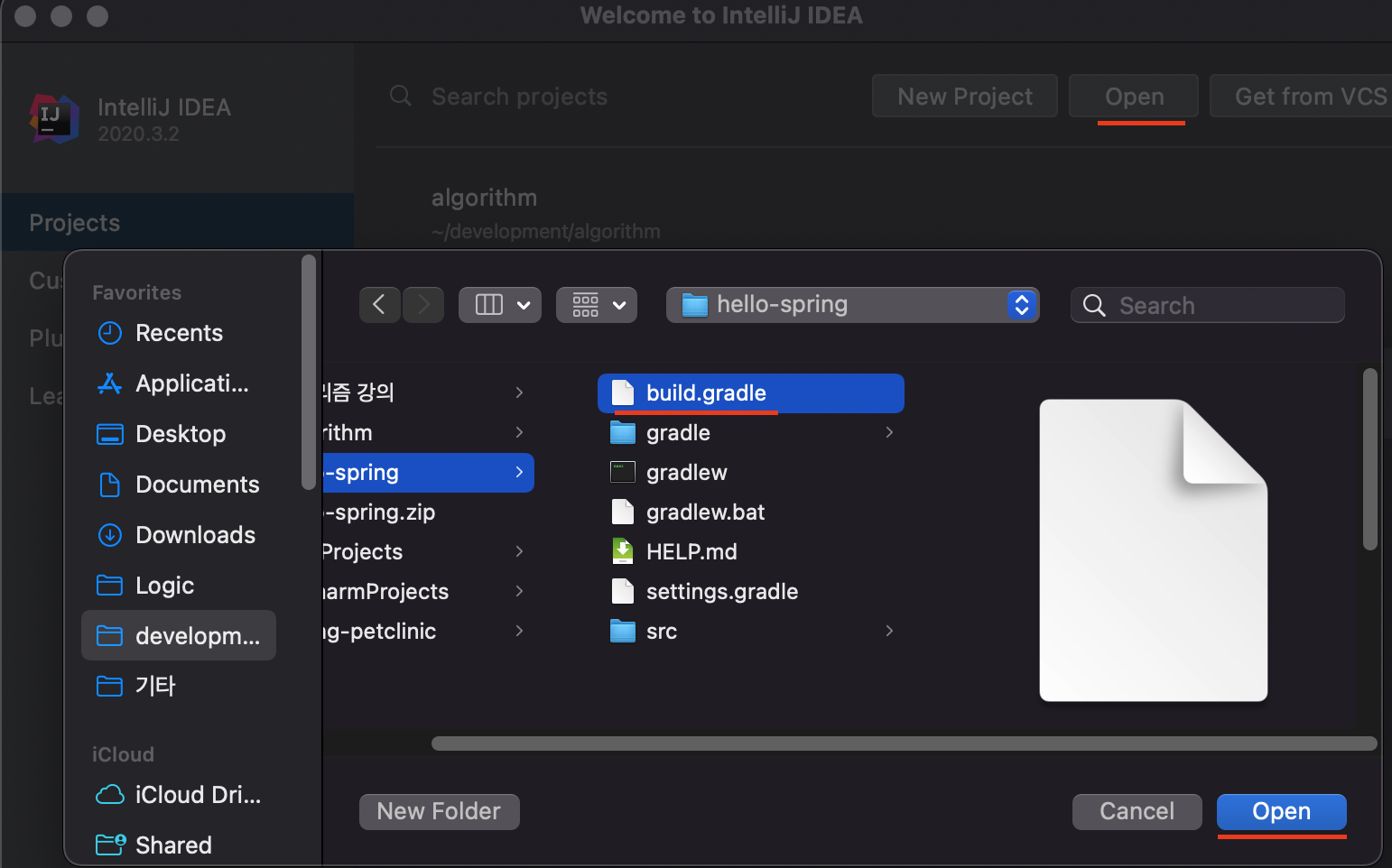Select the settings.gradle file
The height and width of the screenshot is (868, 1392).
(x=751, y=592)
